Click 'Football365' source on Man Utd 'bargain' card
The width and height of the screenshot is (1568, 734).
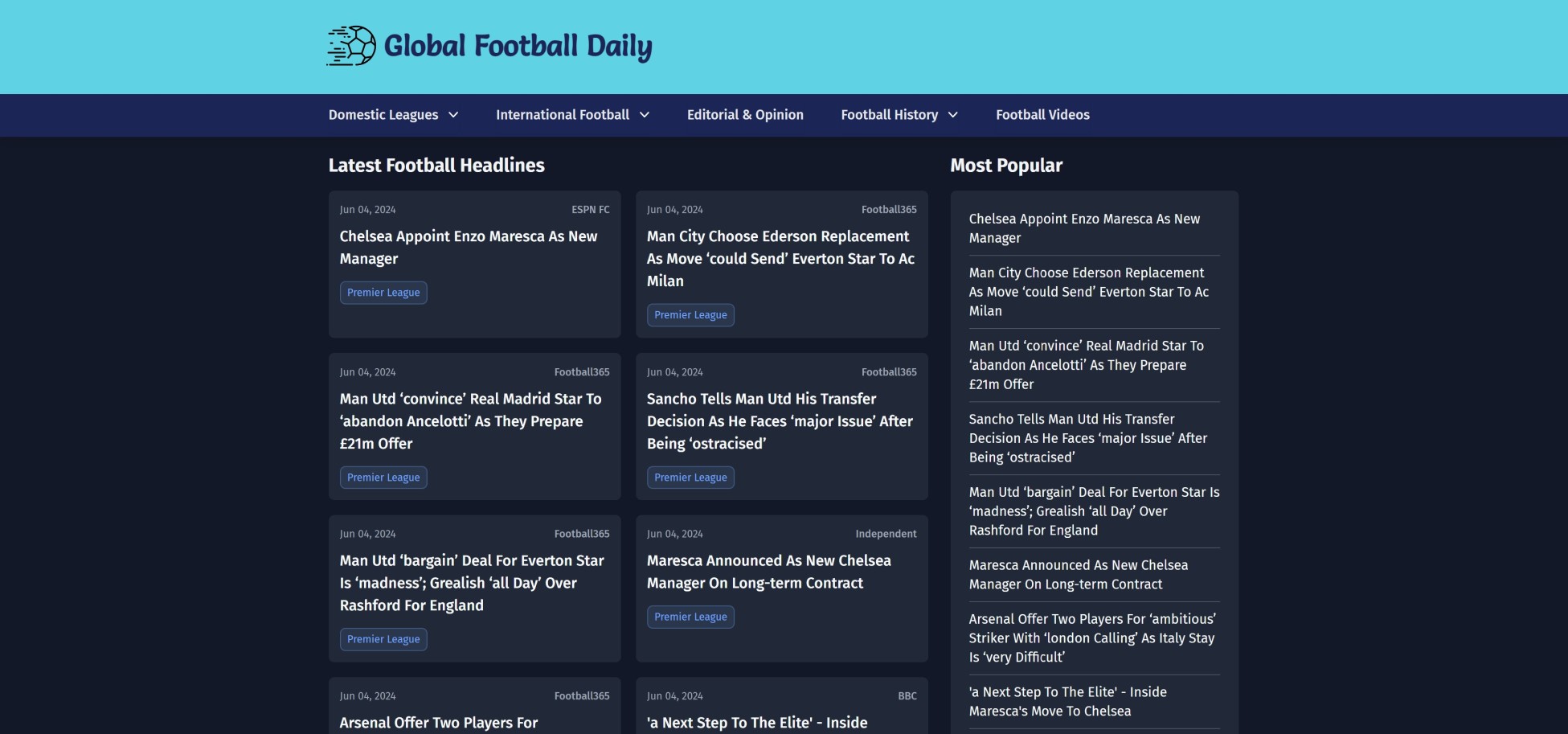point(582,534)
